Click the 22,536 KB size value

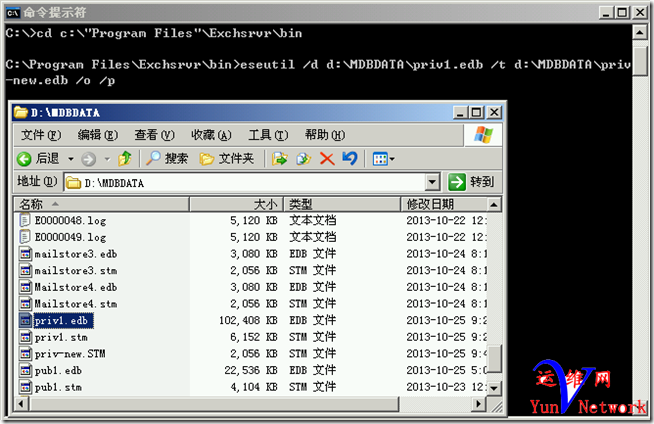(251, 371)
